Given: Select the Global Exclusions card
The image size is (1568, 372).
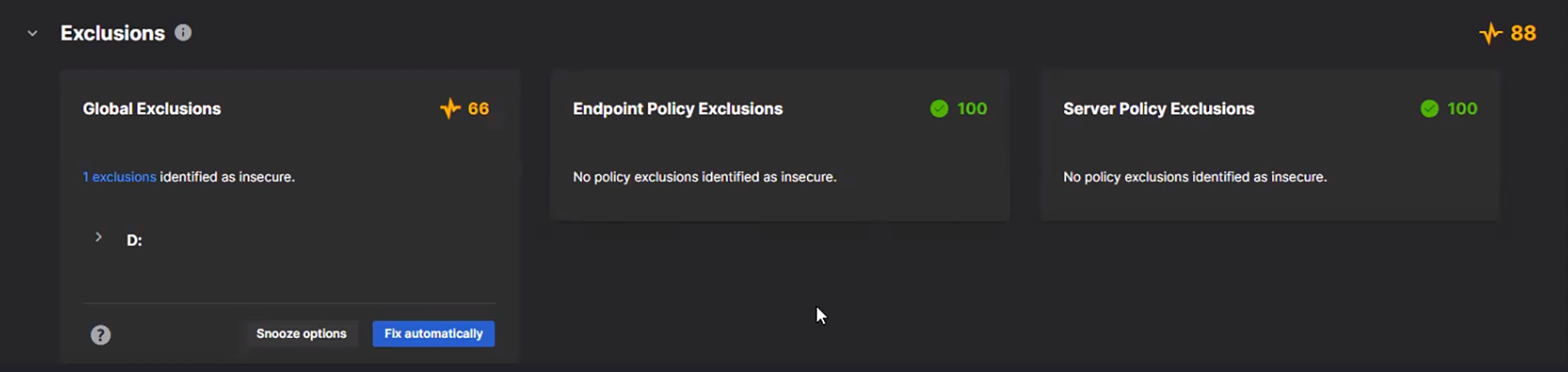Looking at the screenshot, I should click(290, 213).
